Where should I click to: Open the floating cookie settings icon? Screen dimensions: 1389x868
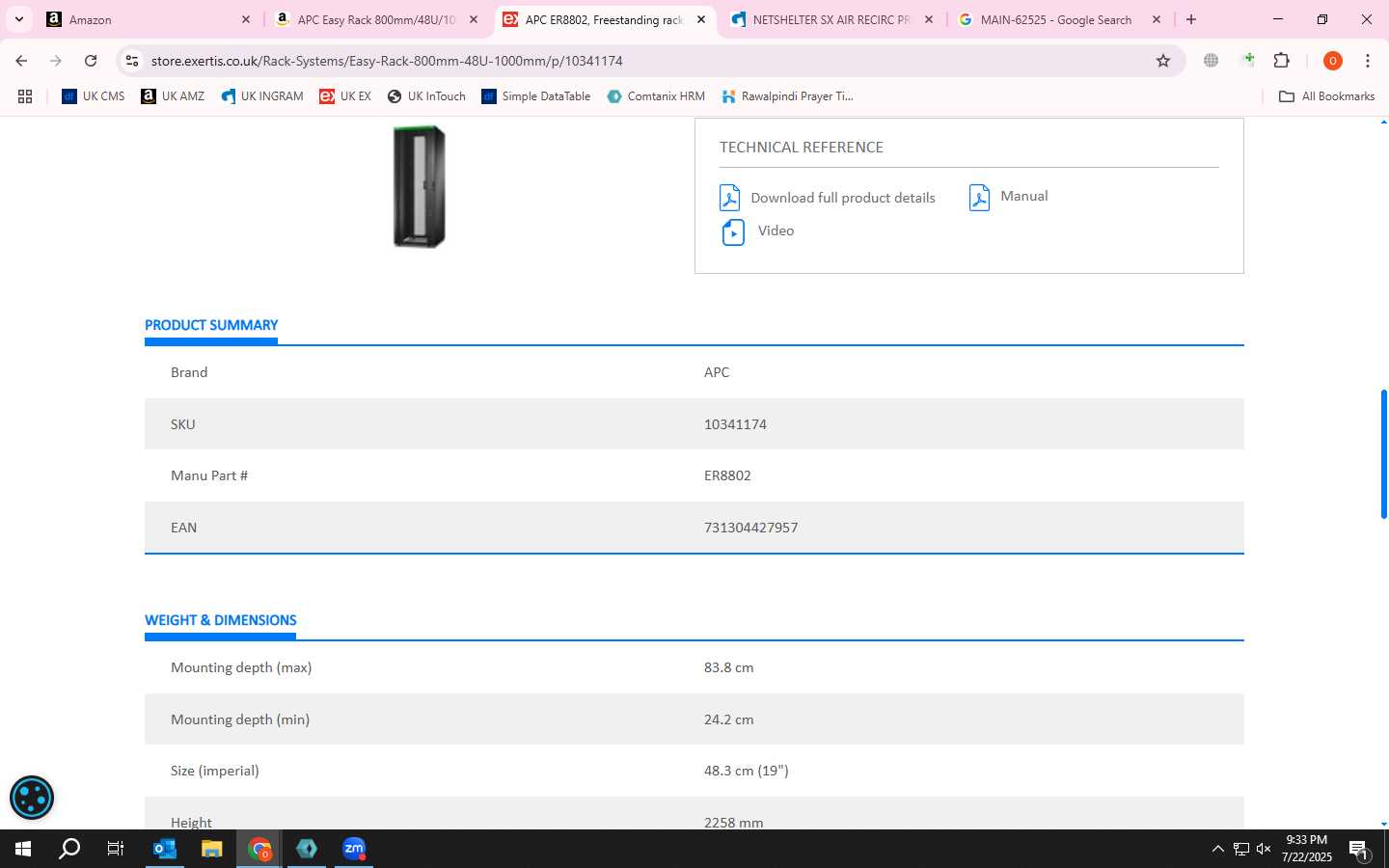(x=32, y=798)
